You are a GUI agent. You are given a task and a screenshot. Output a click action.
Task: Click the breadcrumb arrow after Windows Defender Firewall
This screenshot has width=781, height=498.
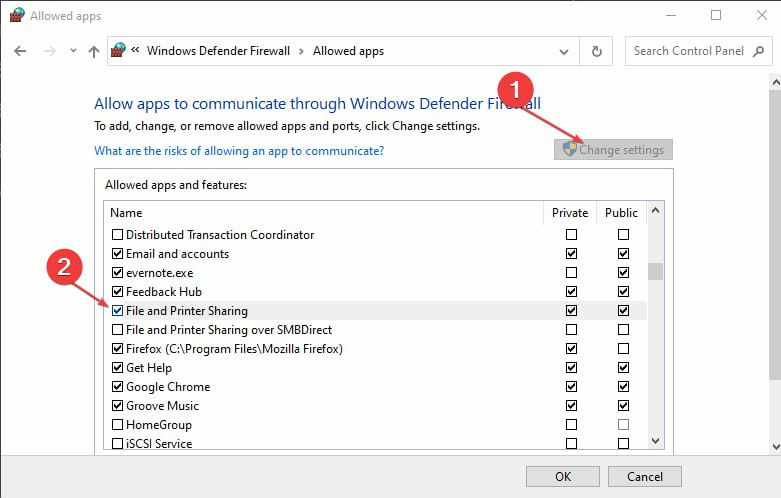click(x=302, y=51)
